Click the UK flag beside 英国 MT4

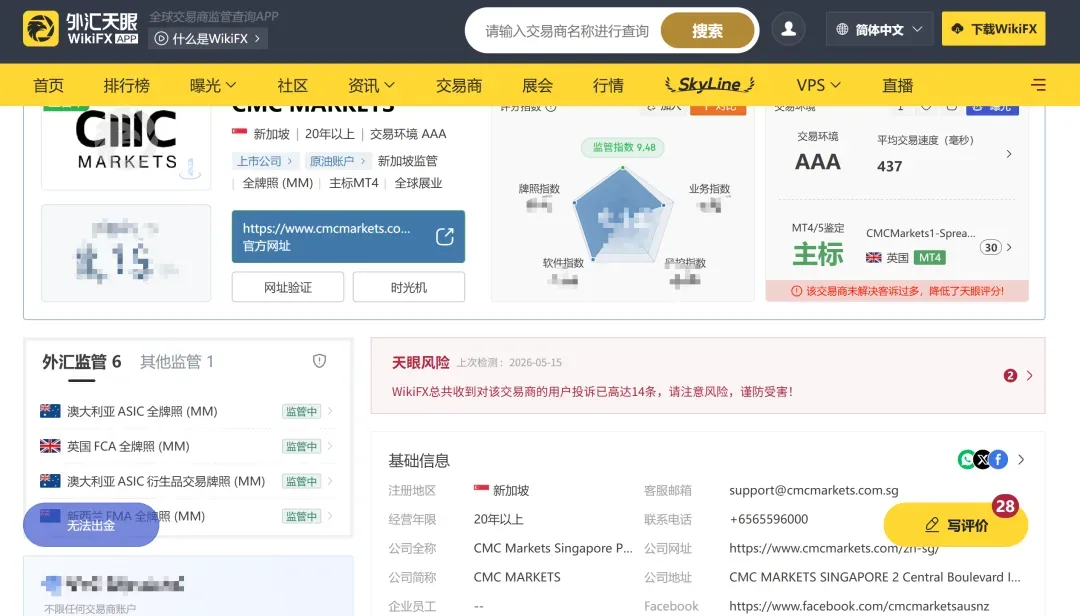873,257
